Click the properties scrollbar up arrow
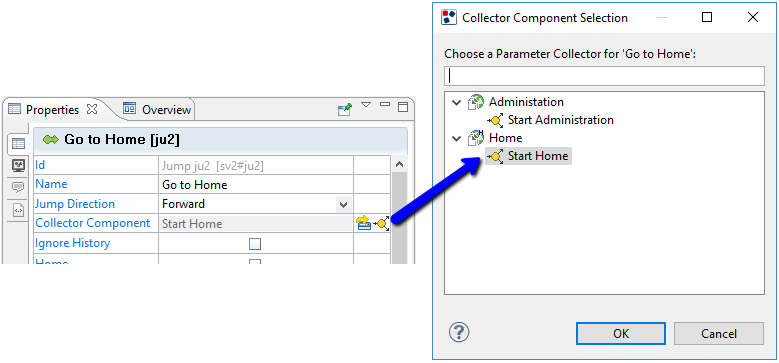Screen dimensions: 779x363 point(399,164)
